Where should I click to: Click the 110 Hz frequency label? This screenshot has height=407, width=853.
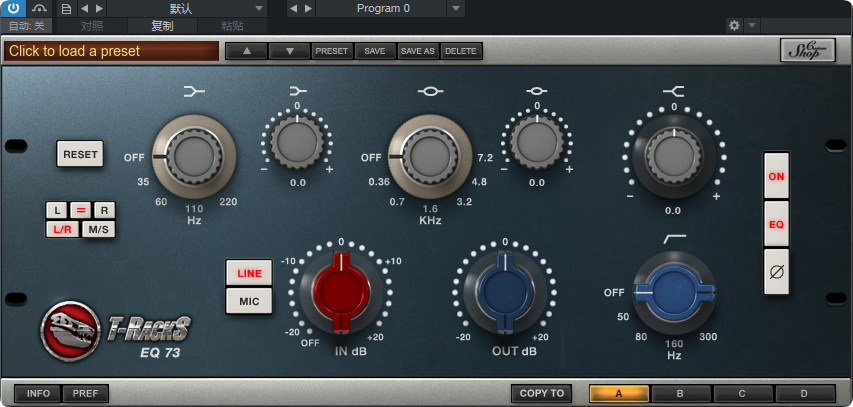click(x=194, y=209)
